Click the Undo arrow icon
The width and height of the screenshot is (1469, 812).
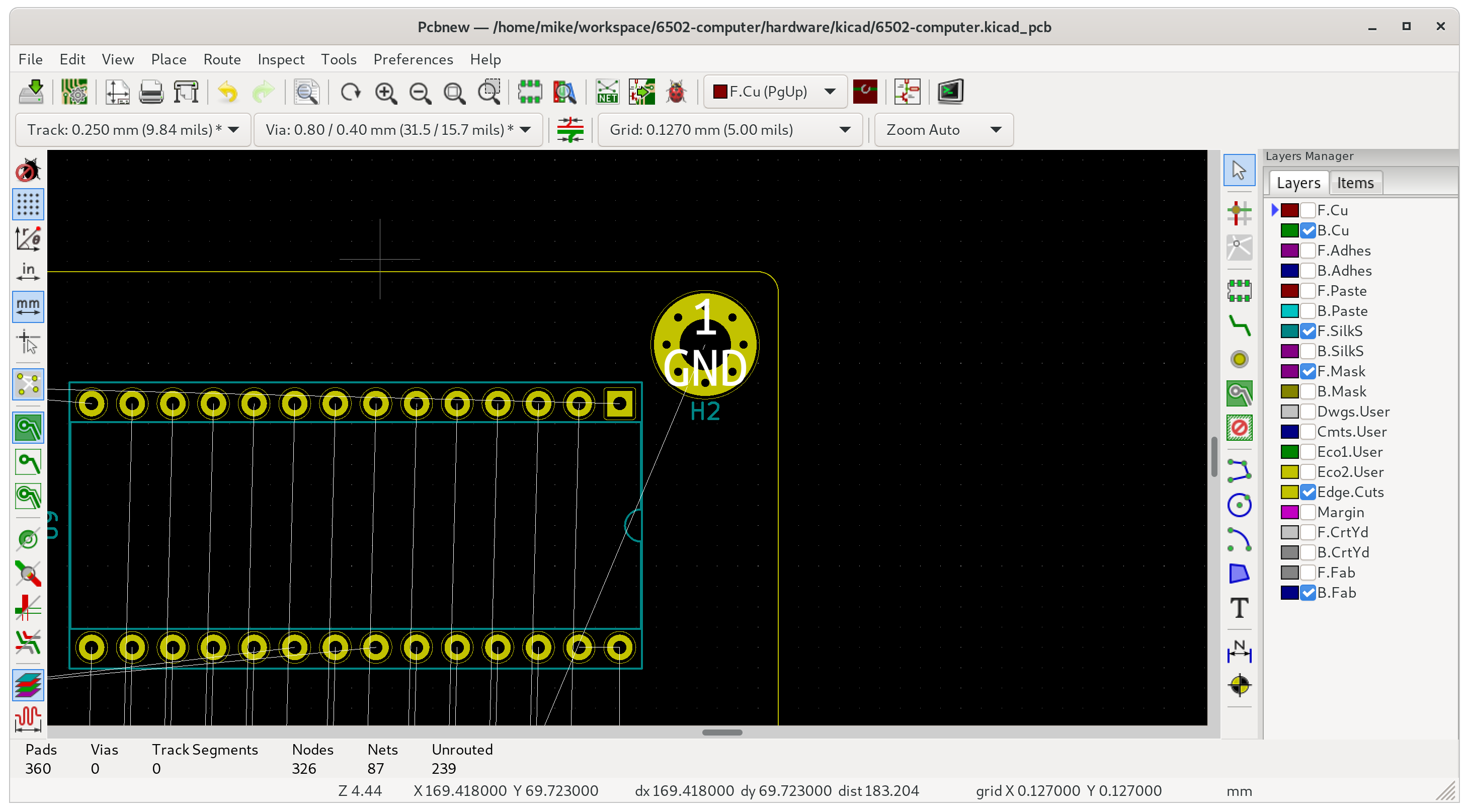pyautogui.click(x=227, y=92)
